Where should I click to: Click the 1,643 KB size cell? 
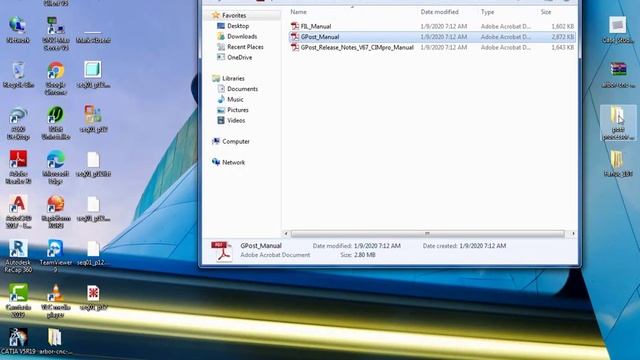click(562, 47)
